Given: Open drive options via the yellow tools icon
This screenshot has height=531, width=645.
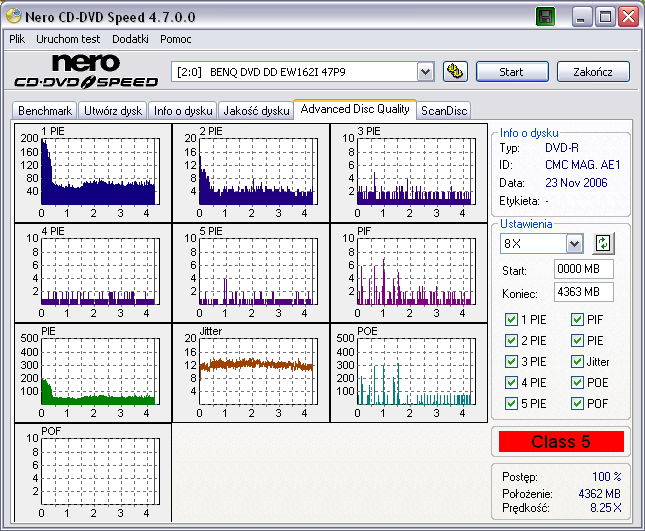Looking at the screenshot, I should pos(455,72).
